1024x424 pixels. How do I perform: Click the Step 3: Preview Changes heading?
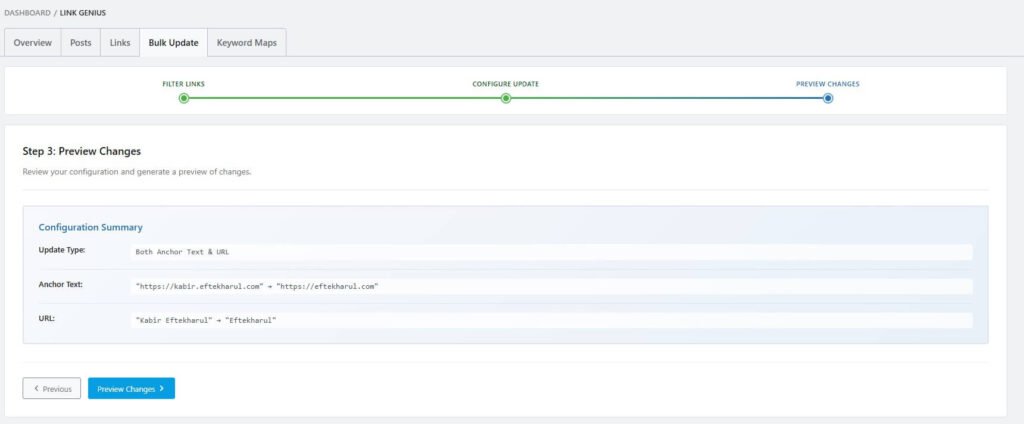pos(82,151)
